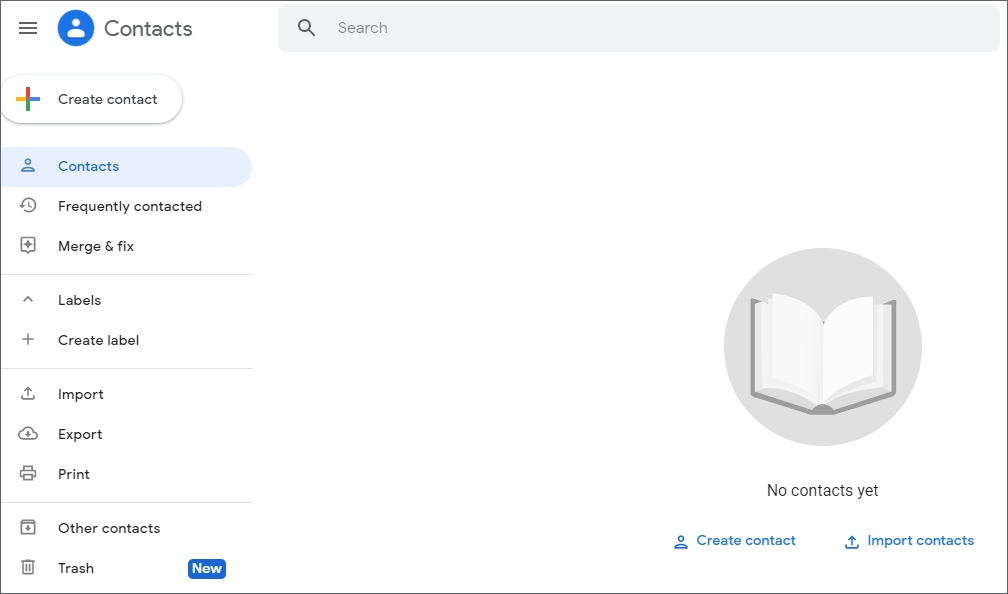The image size is (1008, 594).
Task: Open the Trash bin icon
Action: tap(29, 568)
